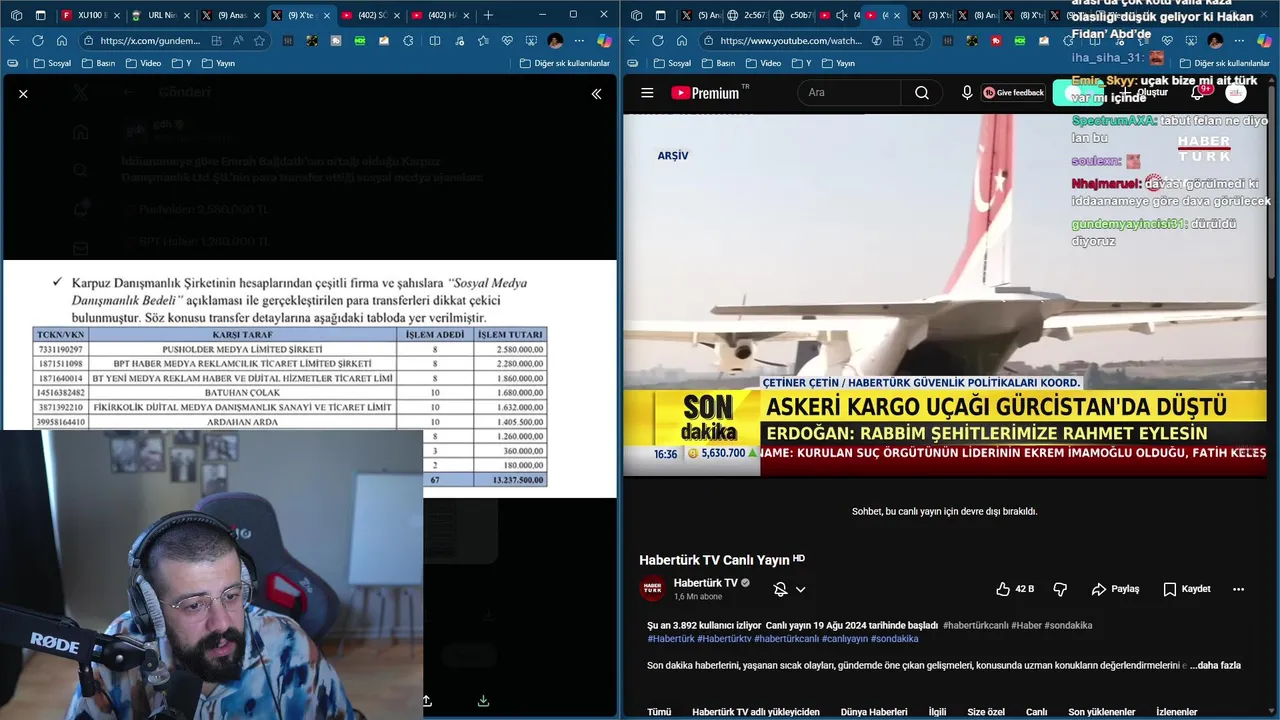Screen dimensions: 1280x720
Task: Unmute the muted YouTube tab speaker icon
Action: [x=841, y=15]
